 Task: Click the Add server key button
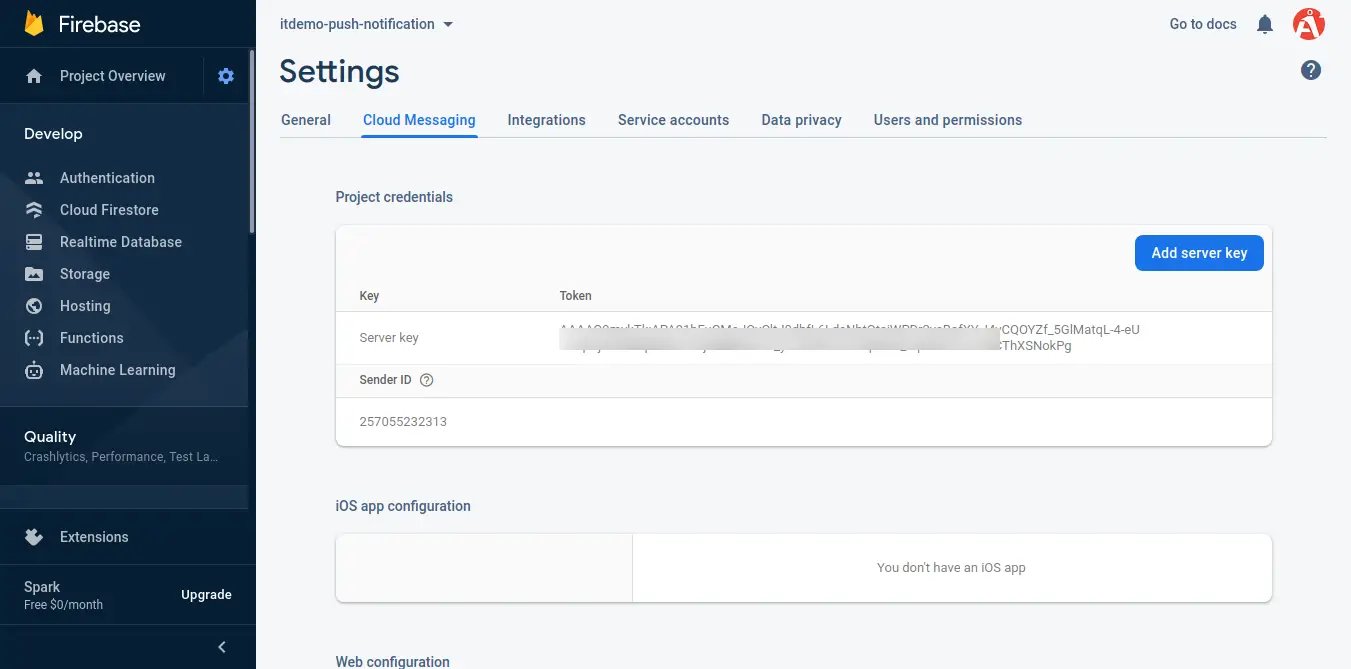[1198, 253]
